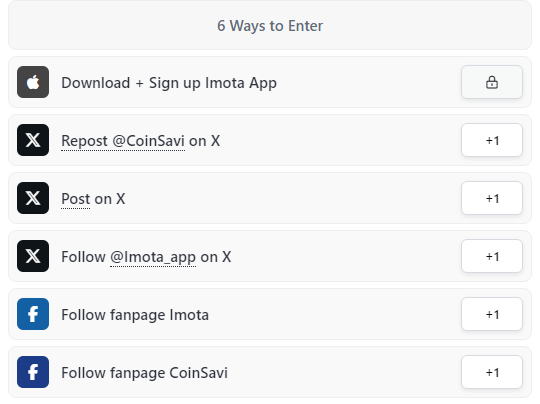Click the word Follow before @Imota_app
The width and height of the screenshot is (540, 404).
coord(83,257)
